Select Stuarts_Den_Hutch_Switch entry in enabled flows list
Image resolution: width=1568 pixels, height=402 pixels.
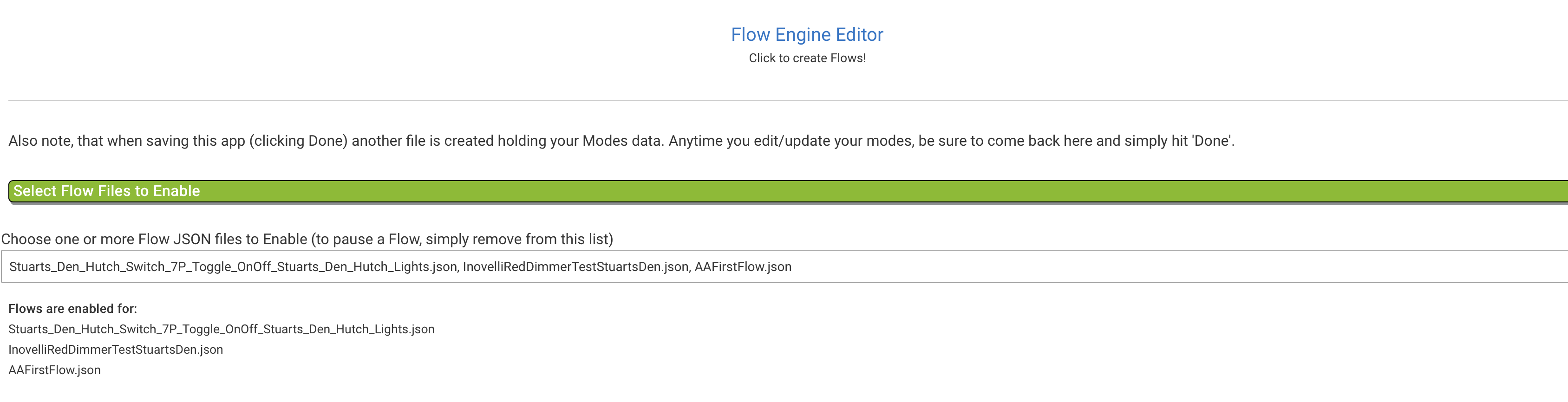221,330
